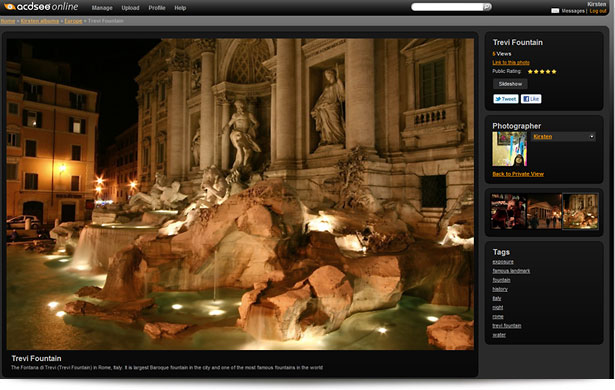Click the Log out link

pos(598,11)
